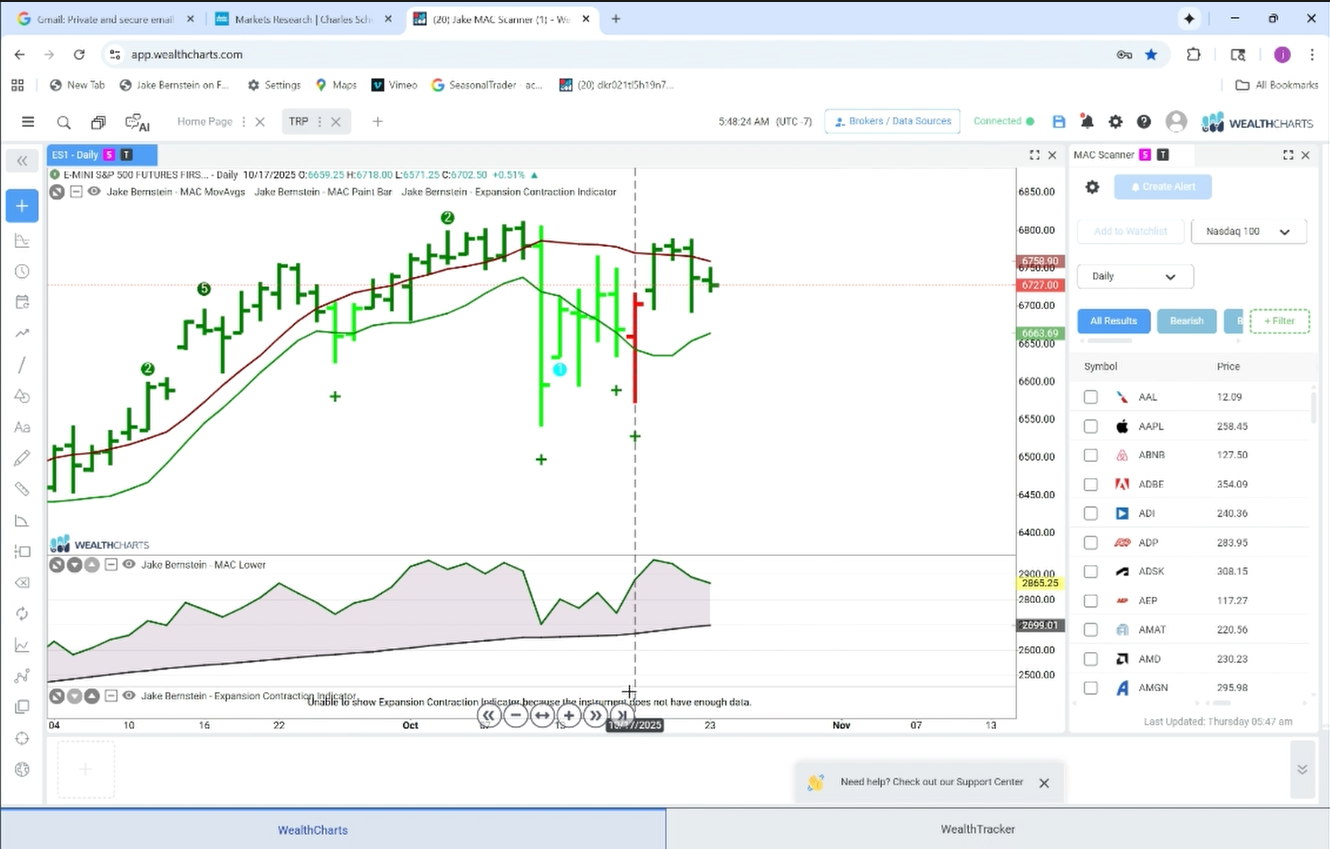This screenshot has width=1330, height=849.
Task: Check the AAPL row checkbox
Action: (1091, 426)
